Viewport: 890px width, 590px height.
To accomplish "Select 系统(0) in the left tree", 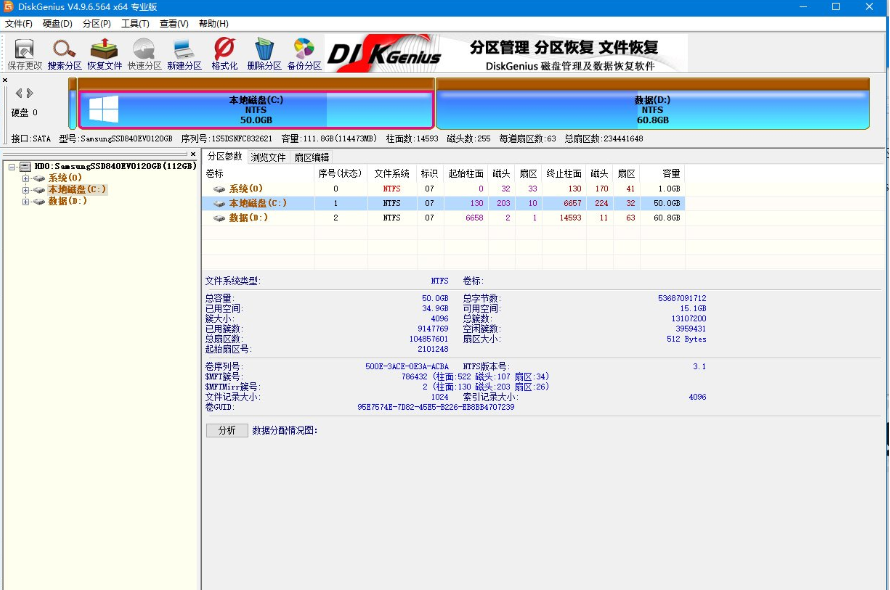I will (x=65, y=178).
